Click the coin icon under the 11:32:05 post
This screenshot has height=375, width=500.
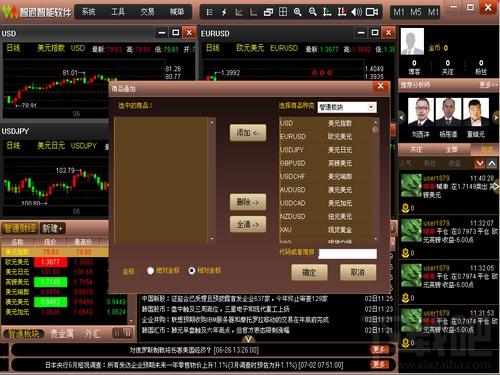(405, 298)
